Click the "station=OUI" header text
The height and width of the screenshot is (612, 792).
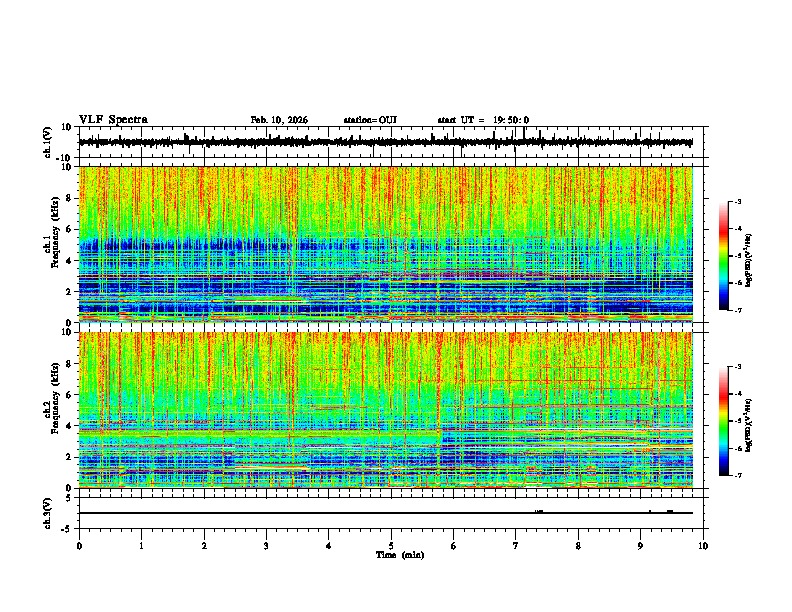(x=370, y=120)
